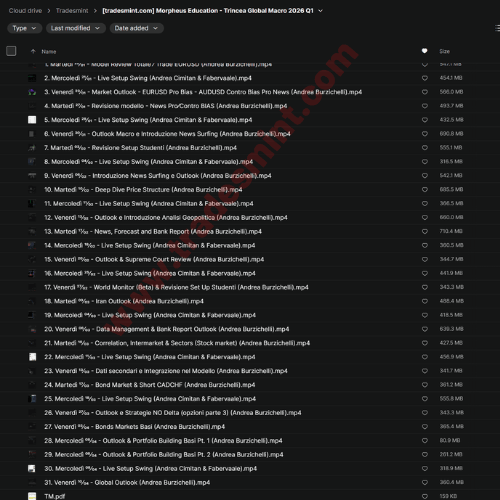Click heart for '10. Martedì Deep Dive Price Structure'
The image size is (500, 500).
pyautogui.click(x=425, y=190)
